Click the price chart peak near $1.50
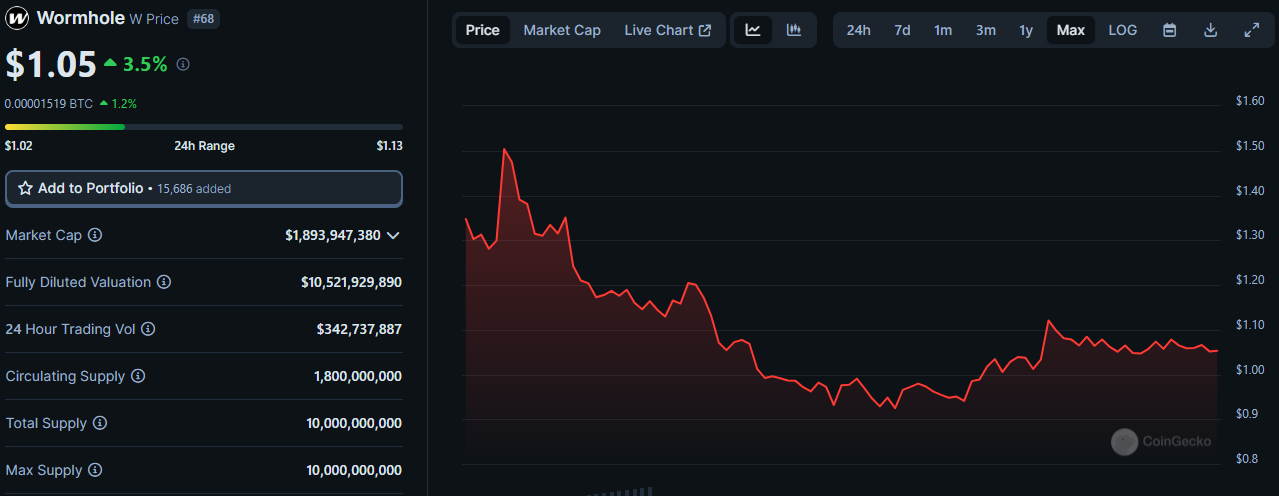 click(x=504, y=149)
